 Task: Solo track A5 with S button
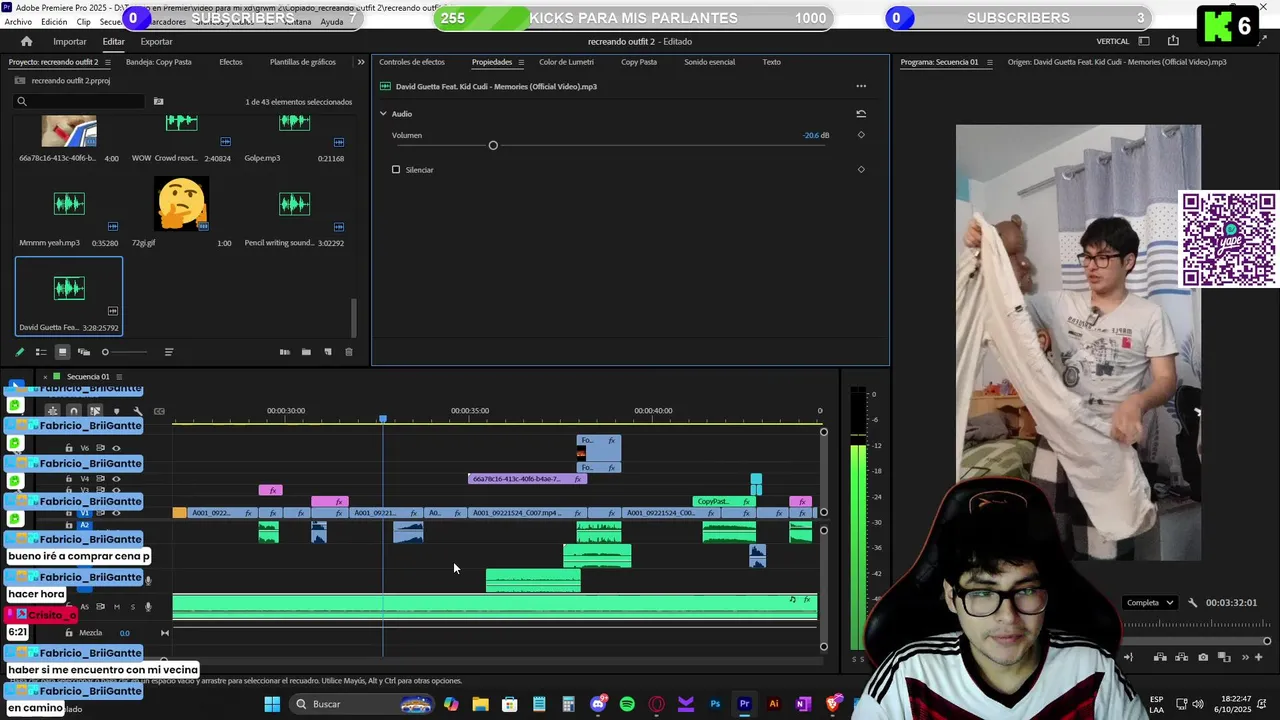point(132,606)
